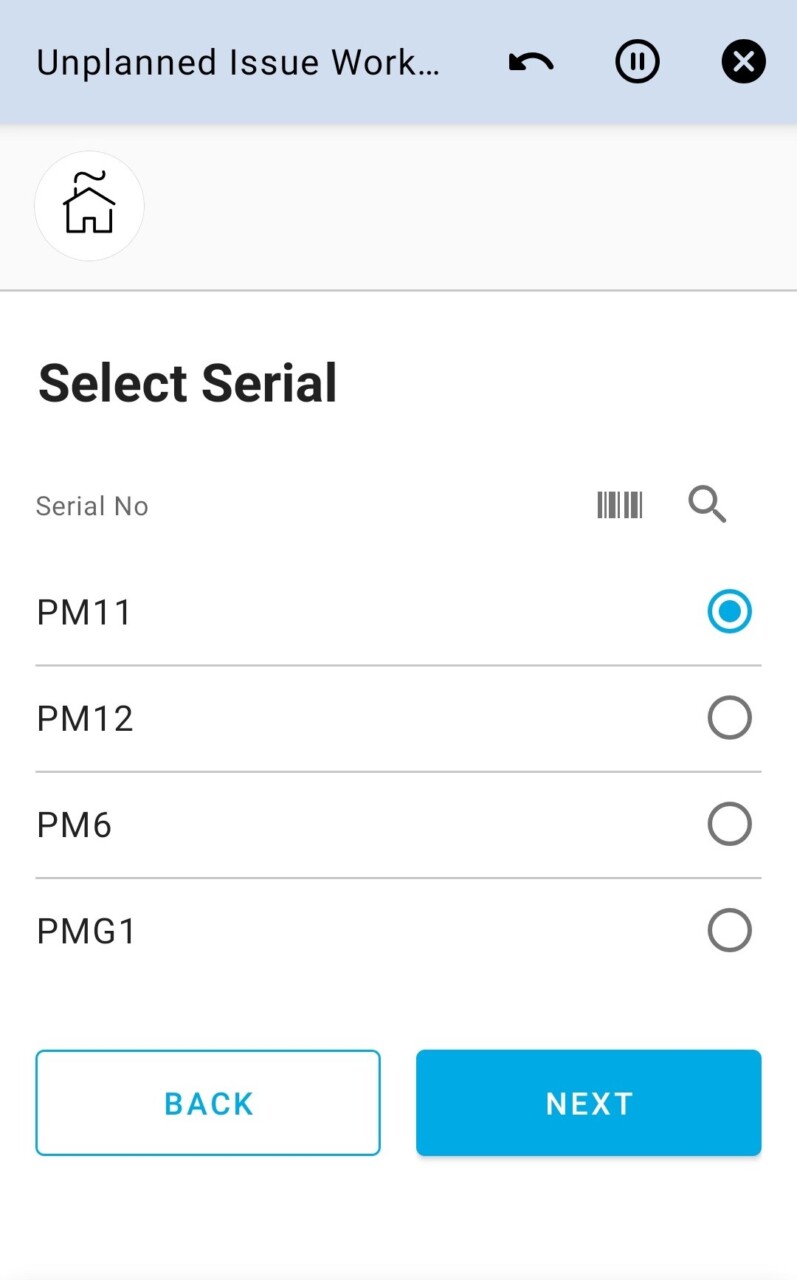Scan a serial using the barcode icon
Screen dimensions: 797x1280
(619, 506)
